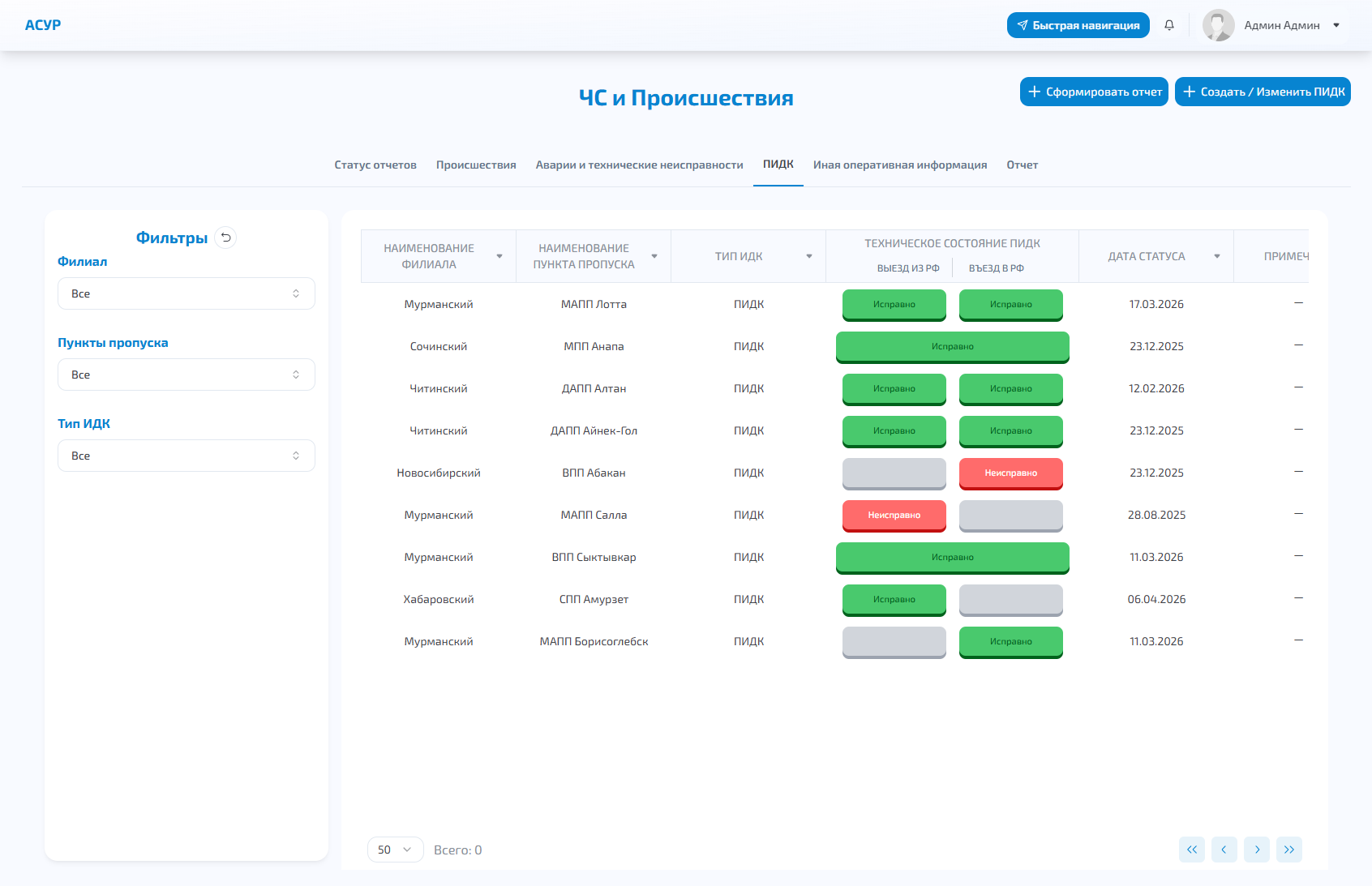This screenshot has width=1372, height=886.
Task: Sort by status date column arrow
Action: coord(1216,256)
